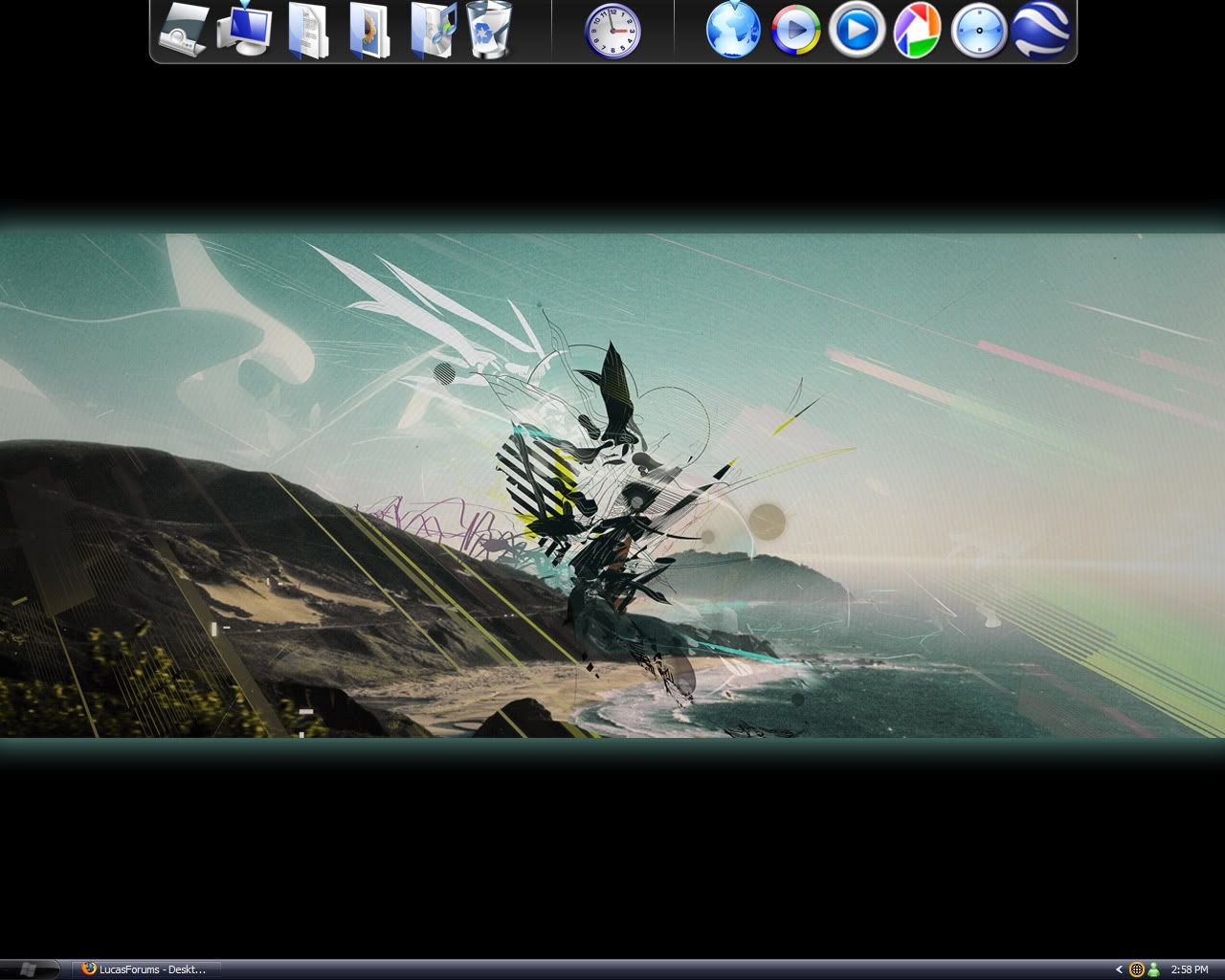Open the Documents folder dock icon
1225x980 pixels.
(307, 31)
